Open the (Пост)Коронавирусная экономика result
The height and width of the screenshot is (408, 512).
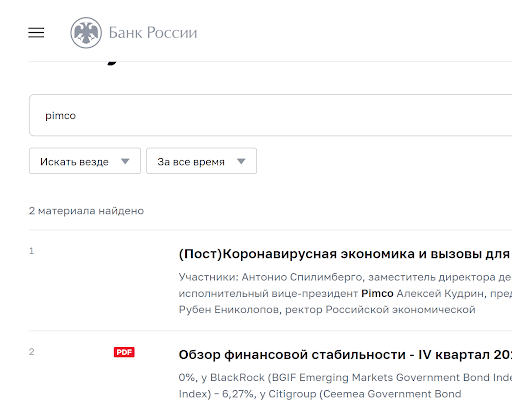coord(345,254)
